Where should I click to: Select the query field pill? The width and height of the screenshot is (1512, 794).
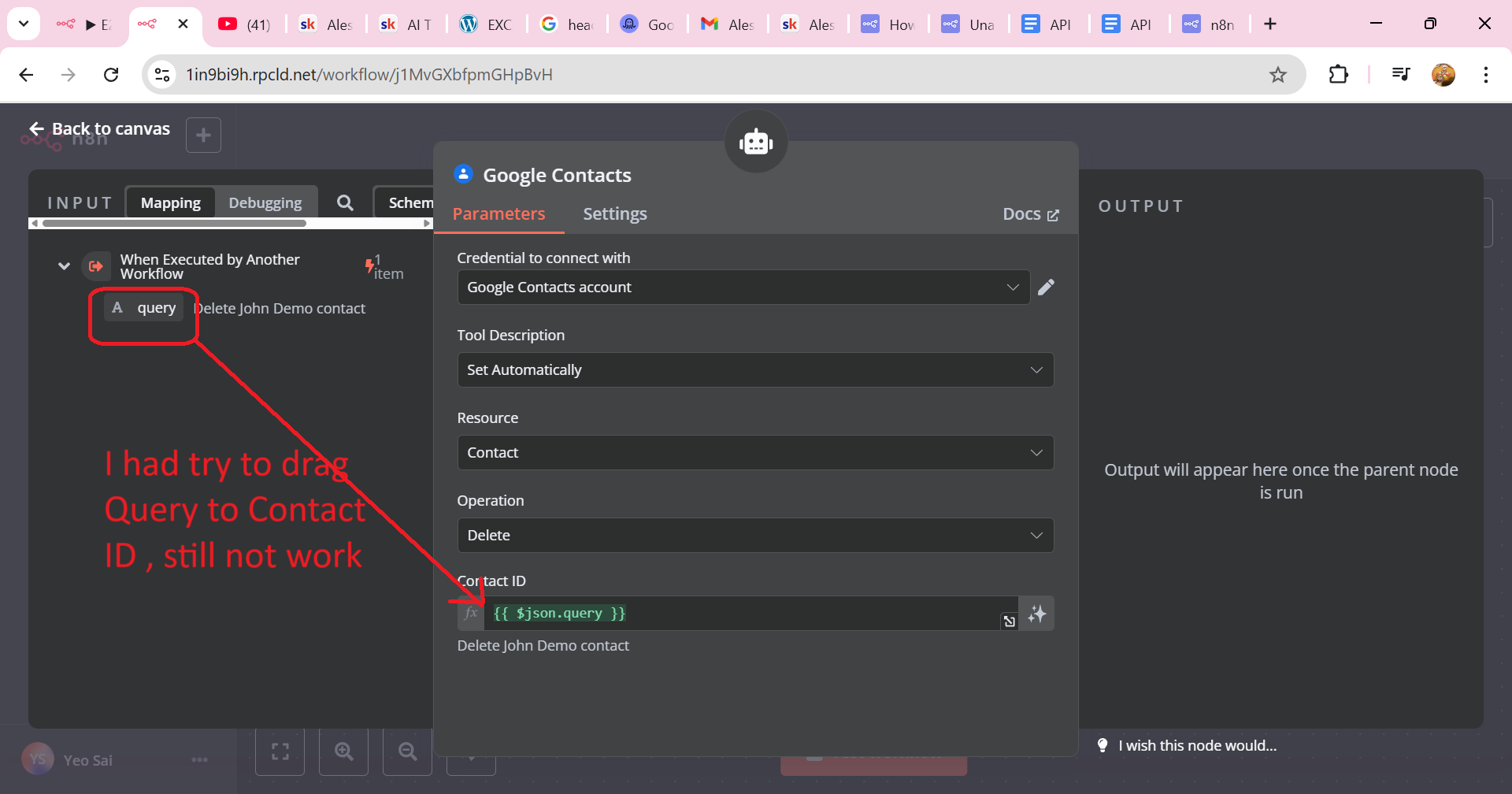point(144,308)
